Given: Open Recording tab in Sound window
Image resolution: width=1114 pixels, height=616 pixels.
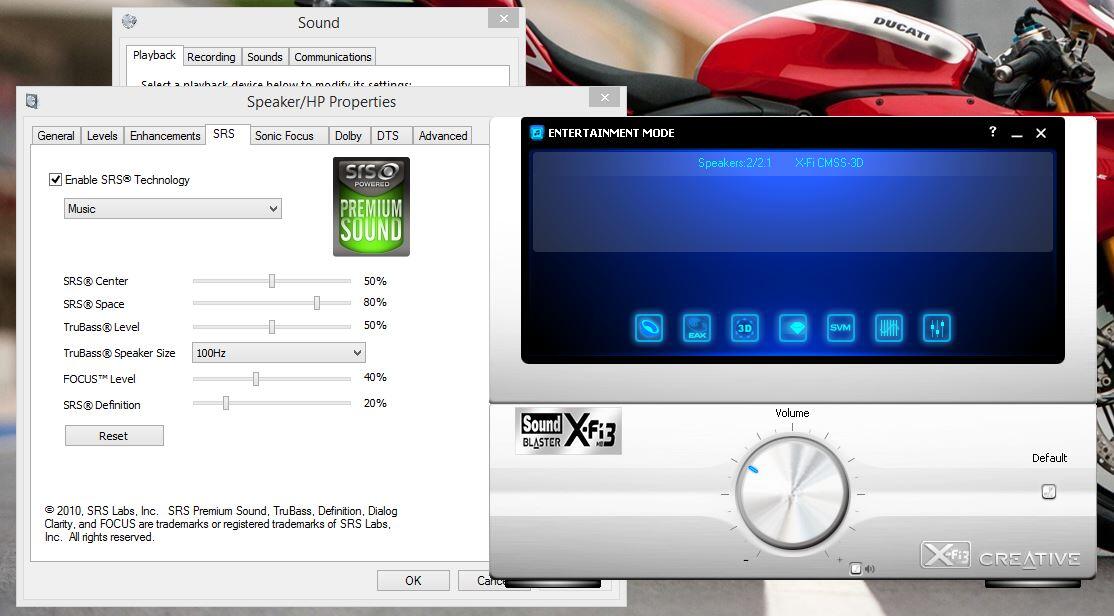Looking at the screenshot, I should (x=211, y=57).
